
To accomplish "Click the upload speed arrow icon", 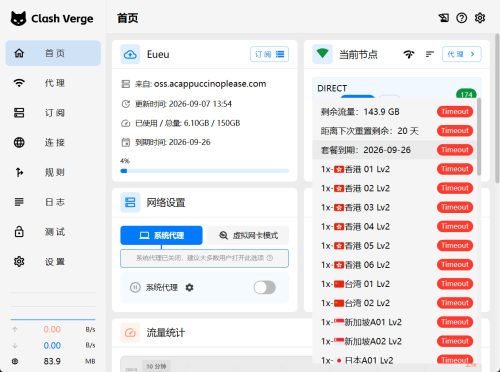I will pos(15,329).
